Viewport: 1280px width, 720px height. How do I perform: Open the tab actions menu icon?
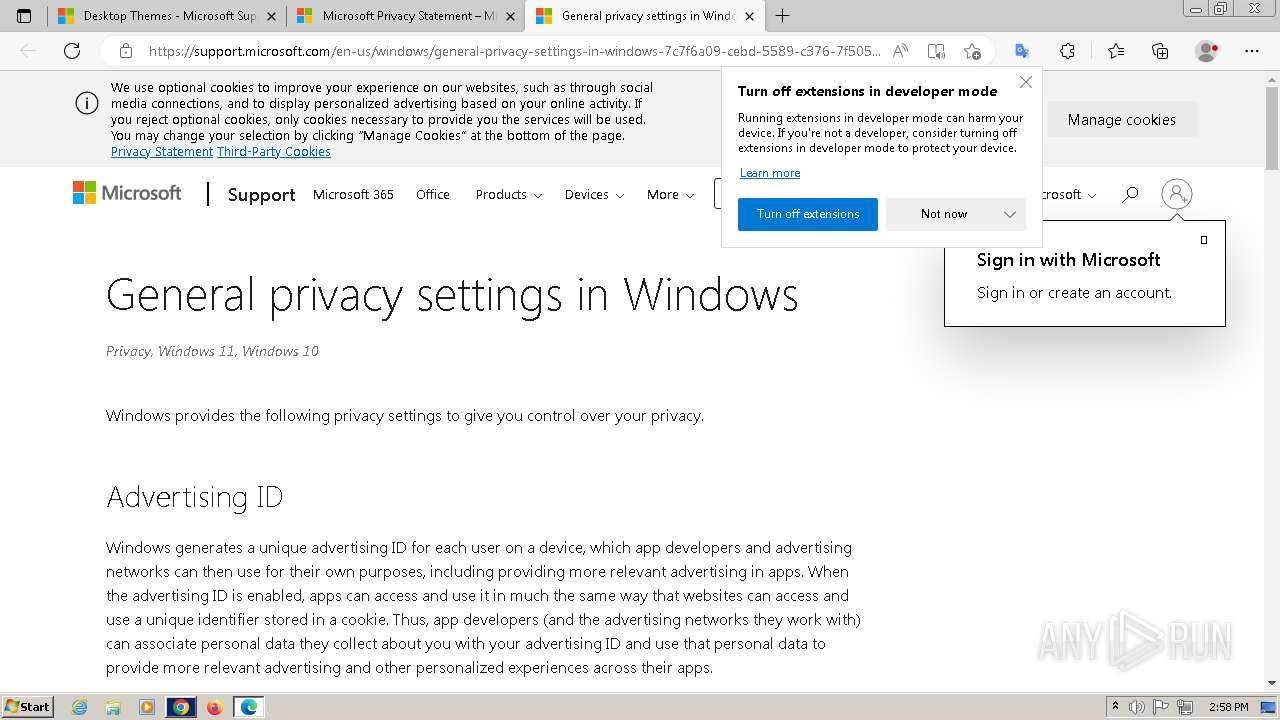click(x=24, y=16)
